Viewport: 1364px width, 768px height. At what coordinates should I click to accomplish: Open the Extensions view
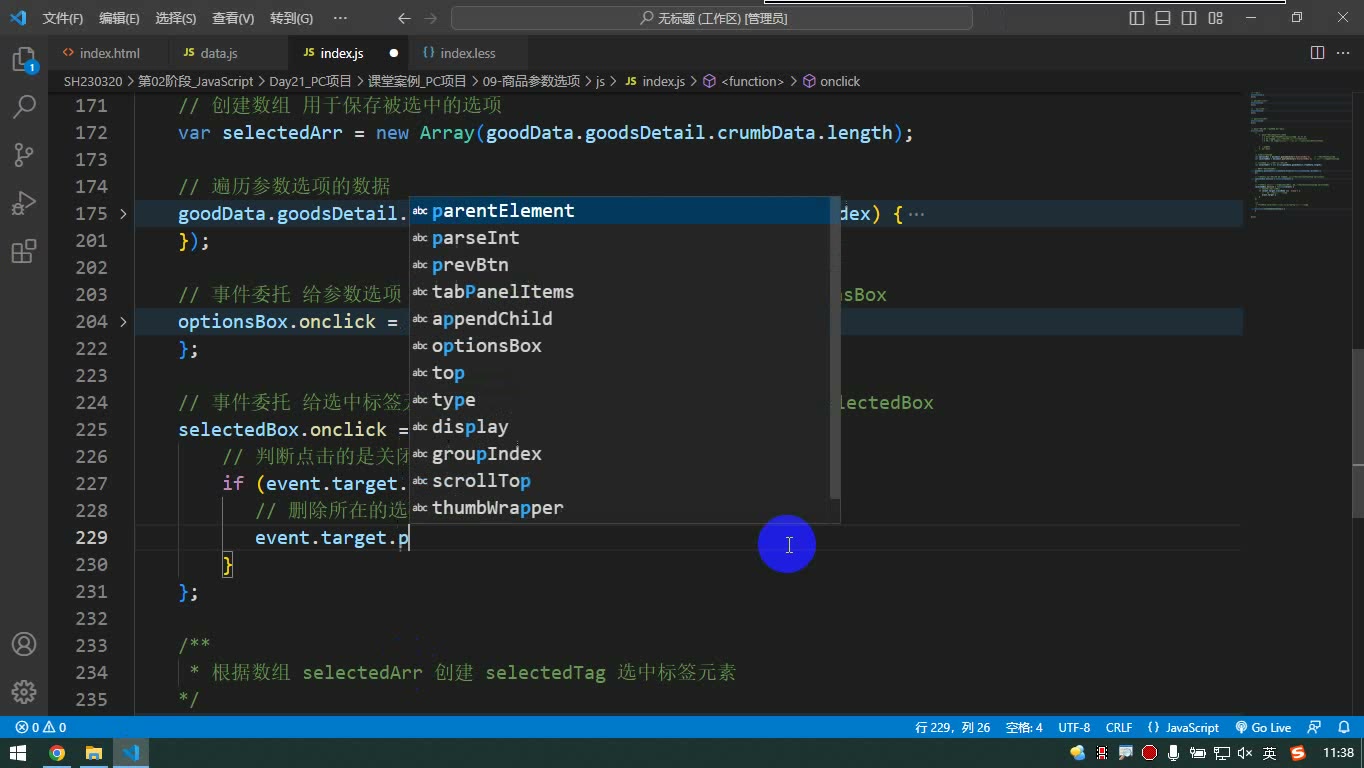[24, 251]
